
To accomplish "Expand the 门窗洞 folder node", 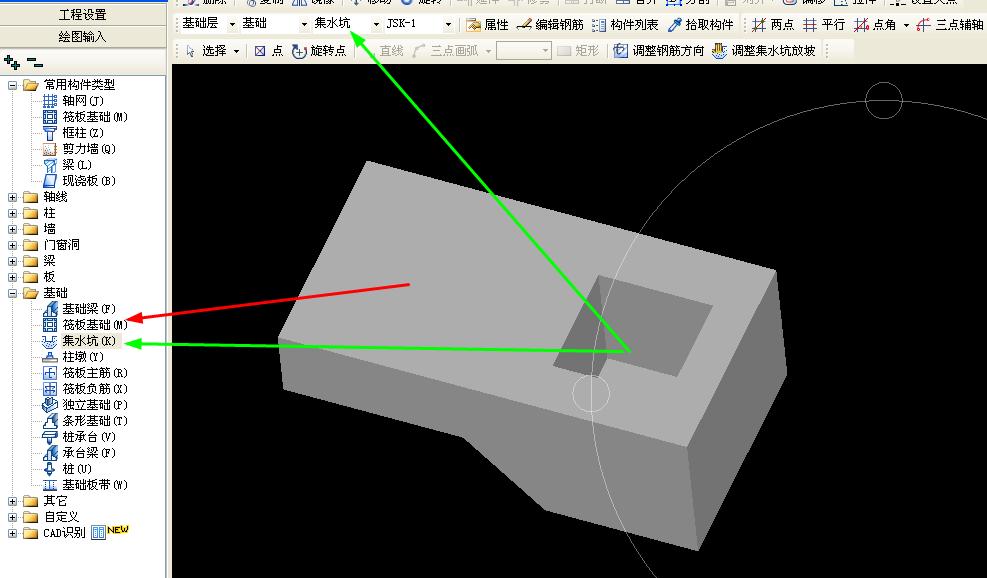I will tap(12, 245).
